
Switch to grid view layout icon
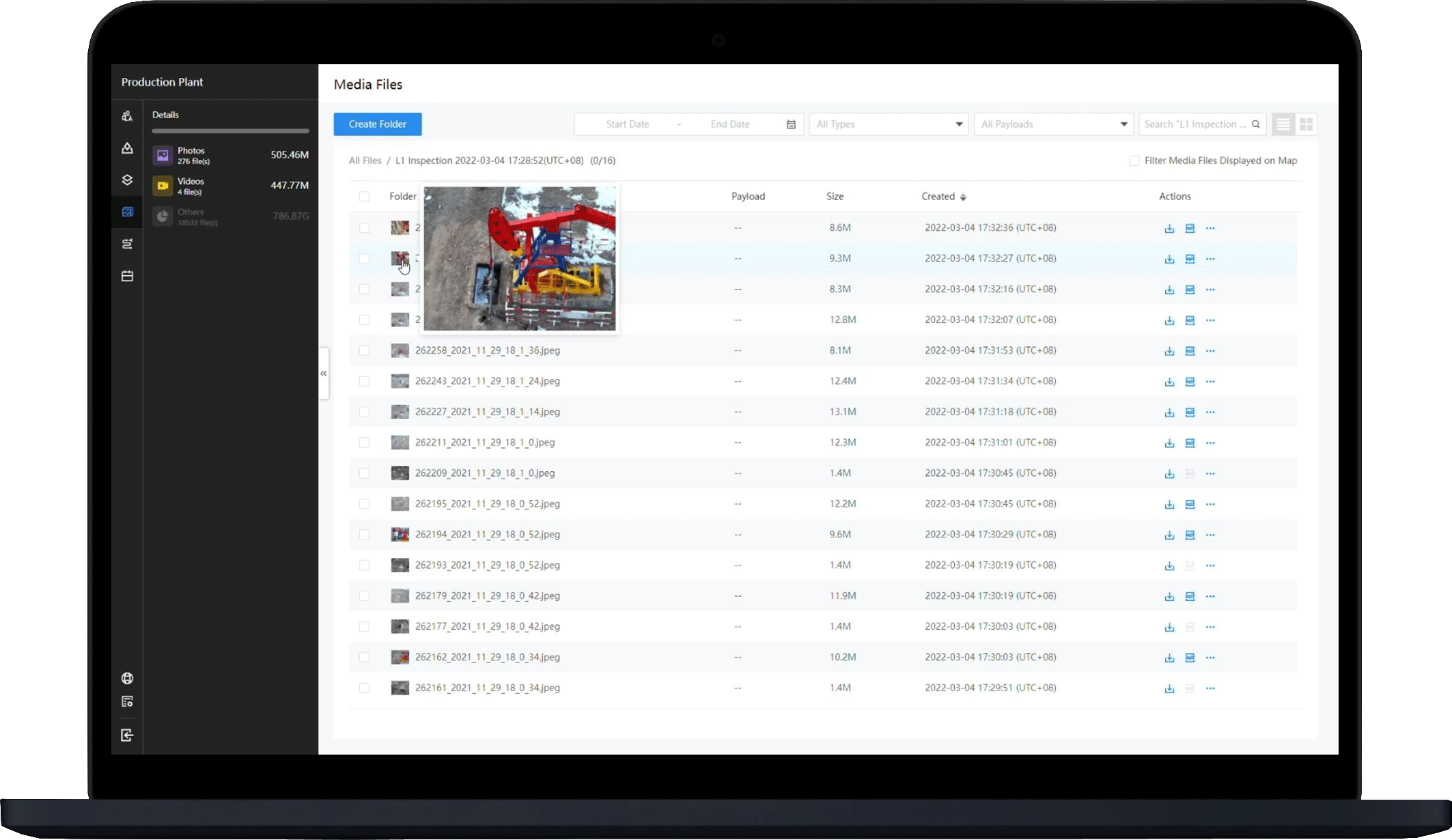pos(1306,124)
